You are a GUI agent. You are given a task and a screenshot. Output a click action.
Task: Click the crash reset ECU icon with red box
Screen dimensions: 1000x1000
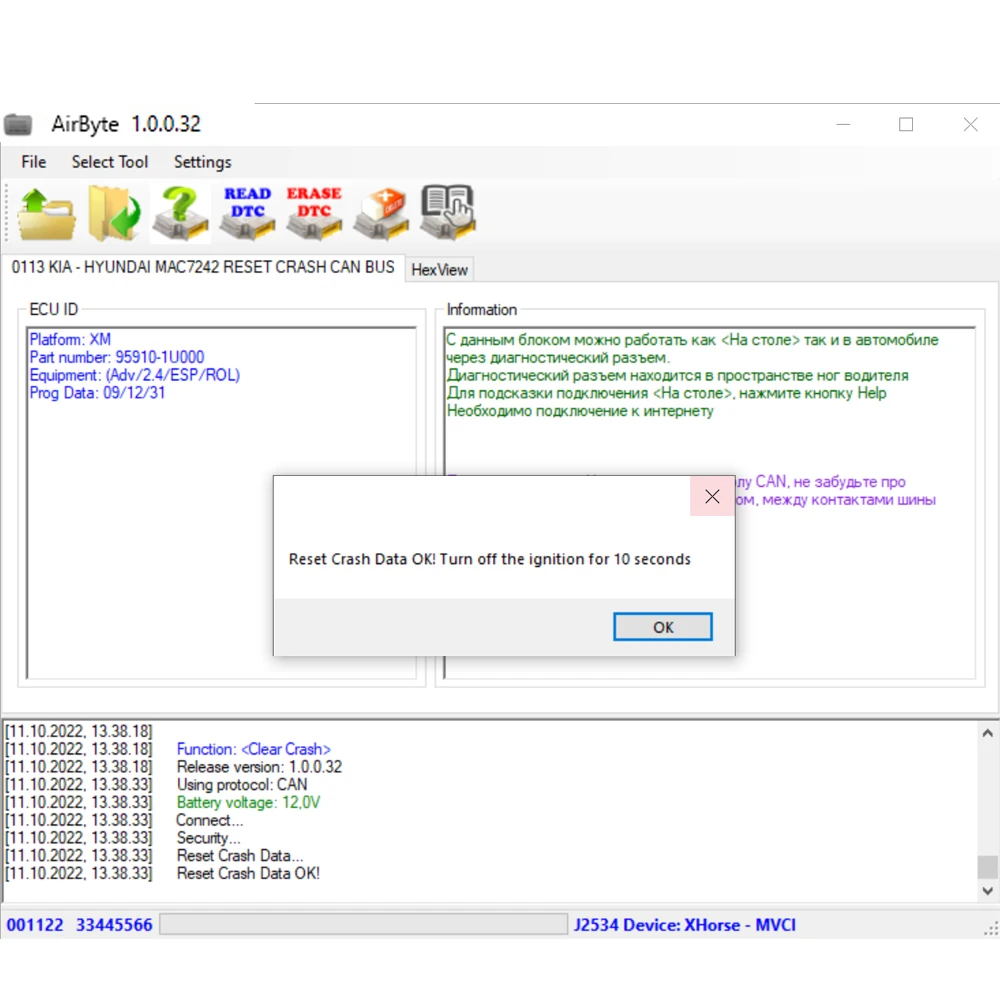(x=381, y=214)
